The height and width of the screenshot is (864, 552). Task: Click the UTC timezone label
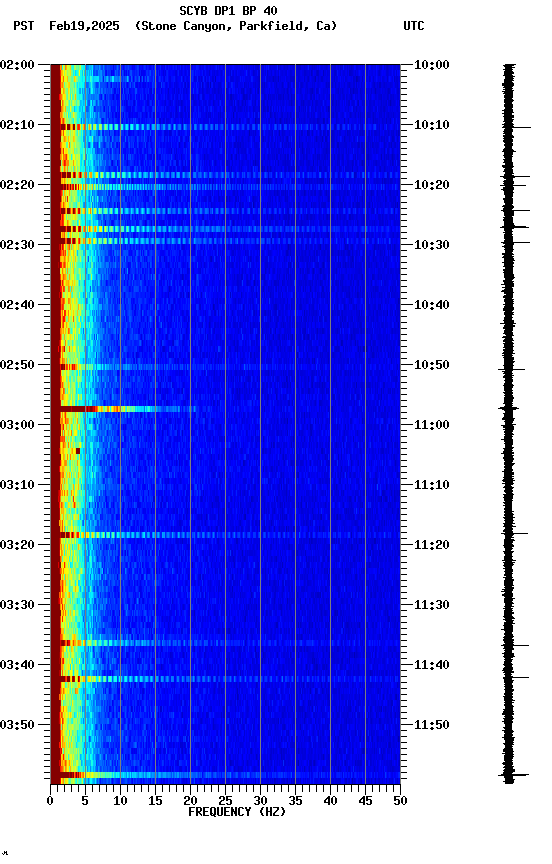click(414, 26)
